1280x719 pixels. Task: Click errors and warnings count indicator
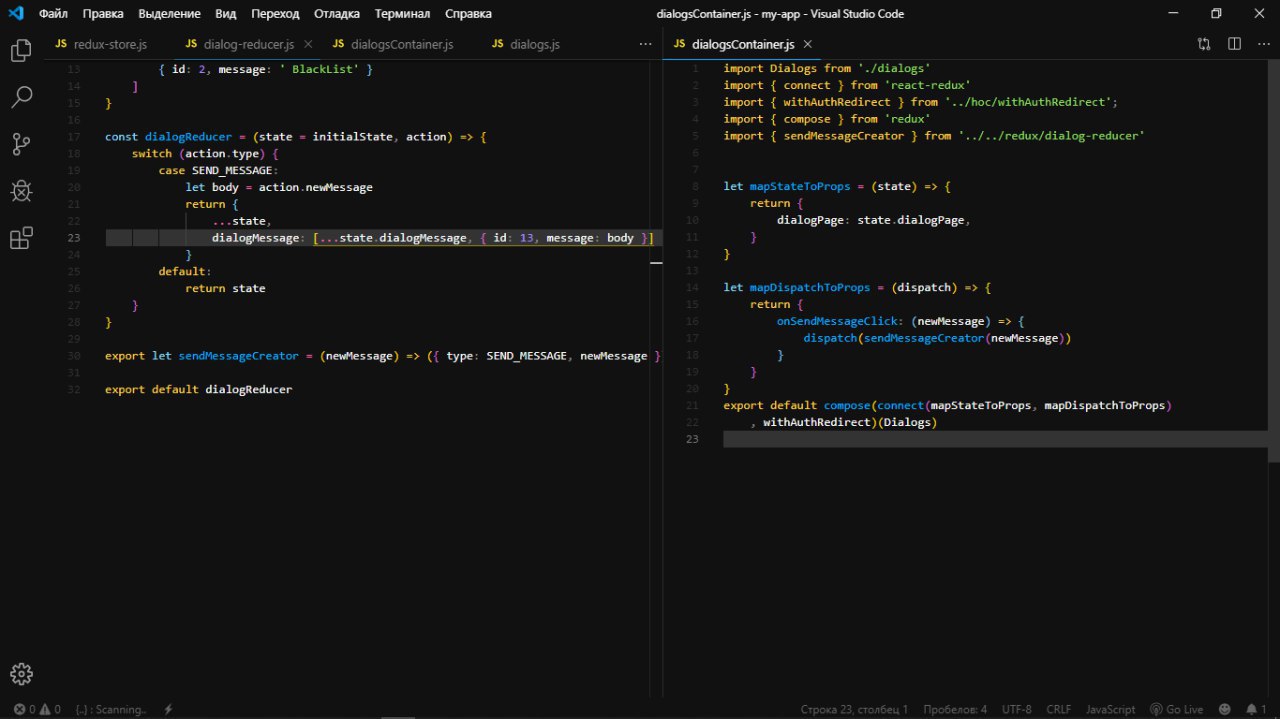(37, 709)
